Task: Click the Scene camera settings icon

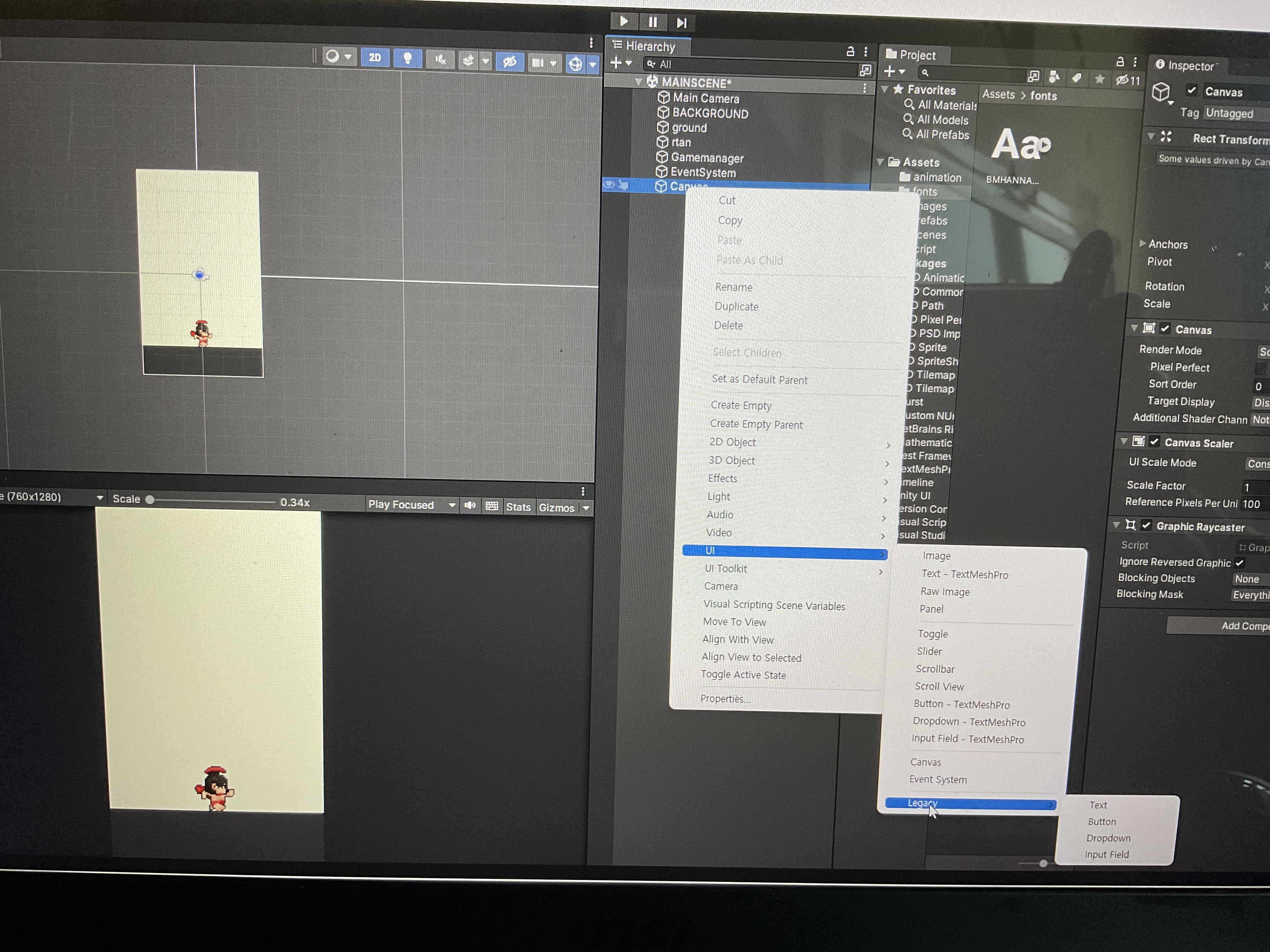Action: pos(537,63)
